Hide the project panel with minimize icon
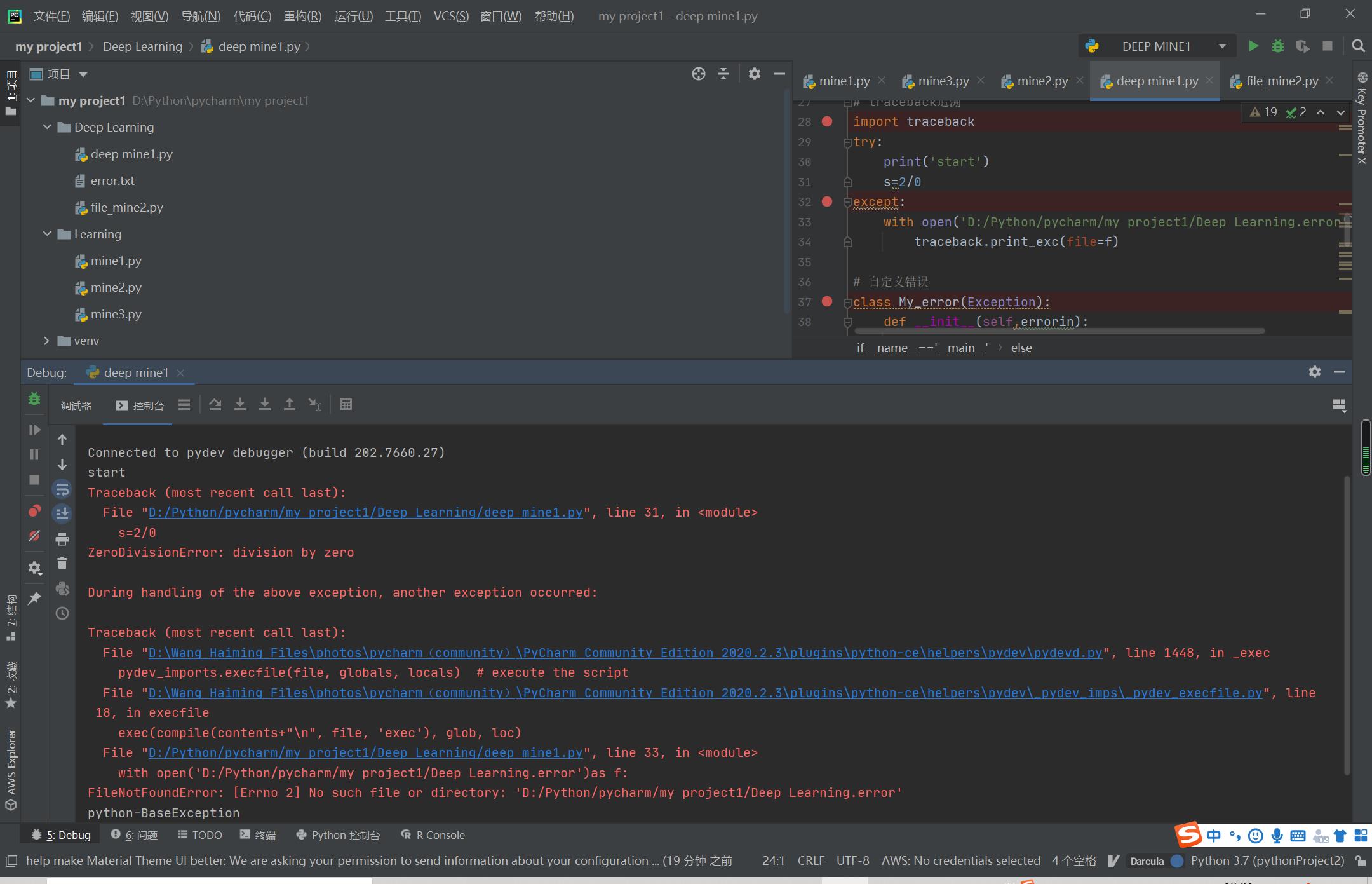The height and width of the screenshot is (884, 1372). coord(779,74)
